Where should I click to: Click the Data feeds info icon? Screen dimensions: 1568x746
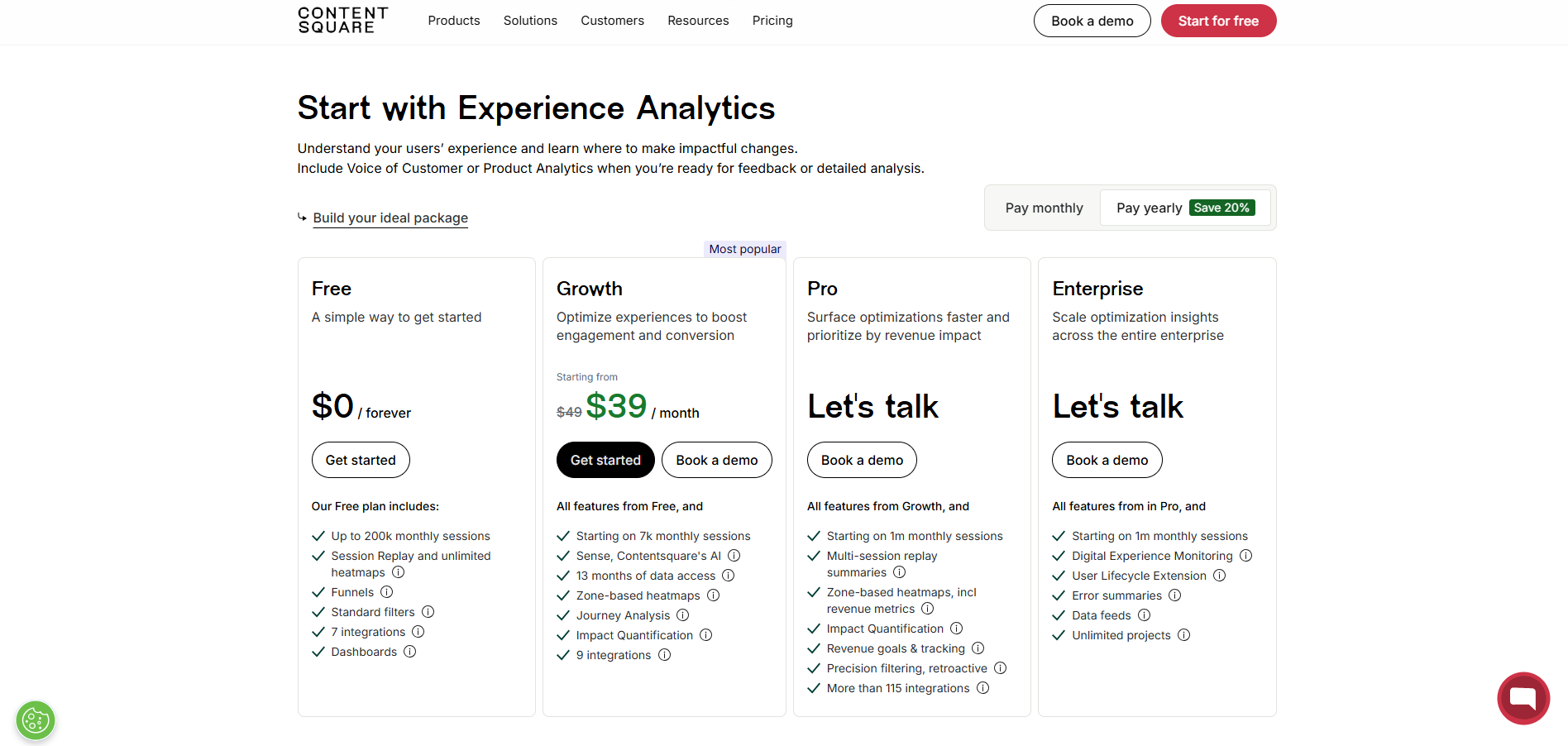pos(1144,615)
